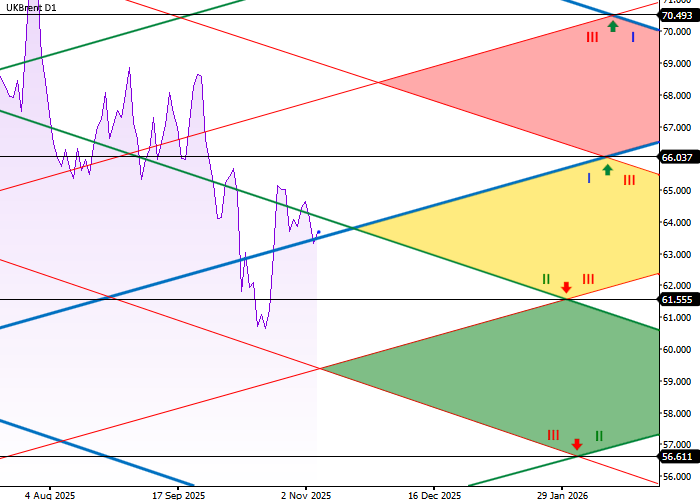Select the 61.555 price level tag

coord(677,299)
